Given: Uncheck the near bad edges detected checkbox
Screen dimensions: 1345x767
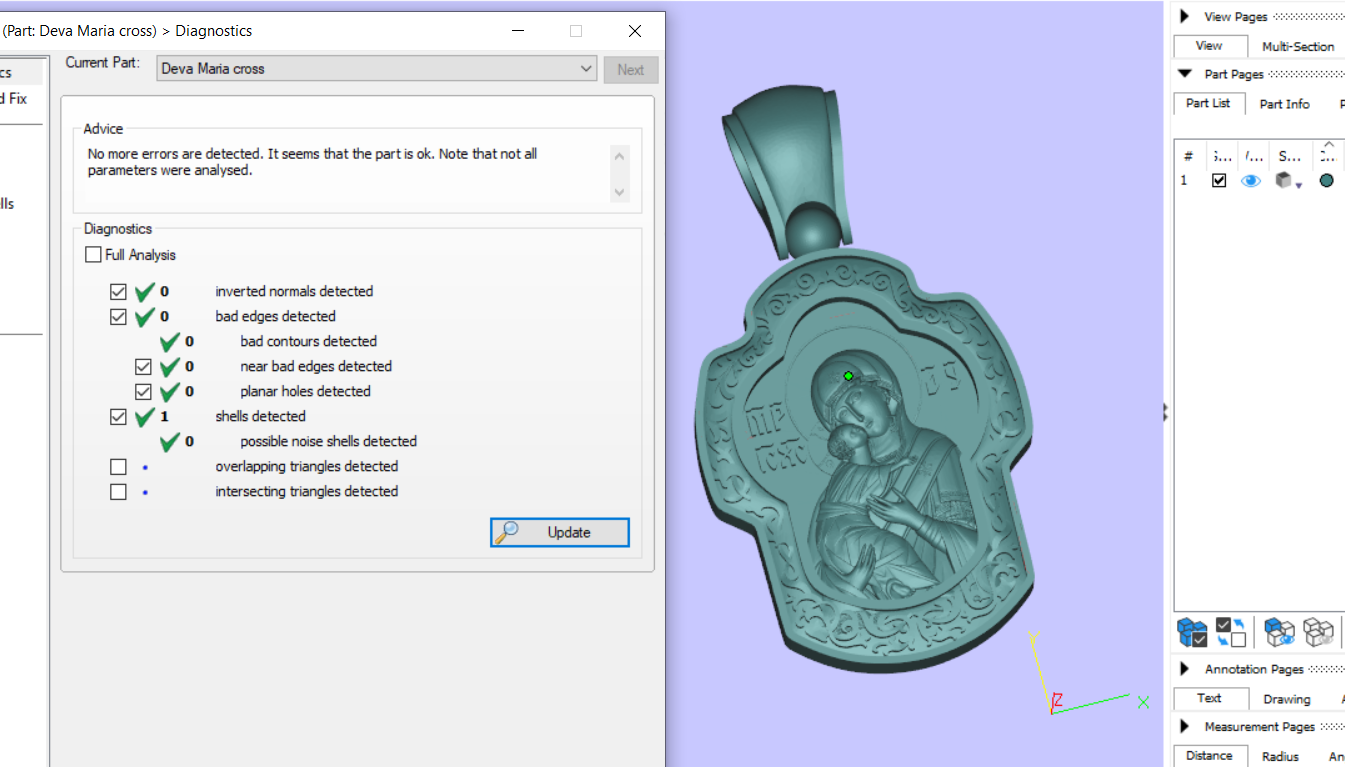Looking at the screenshot, I should 143,366.
